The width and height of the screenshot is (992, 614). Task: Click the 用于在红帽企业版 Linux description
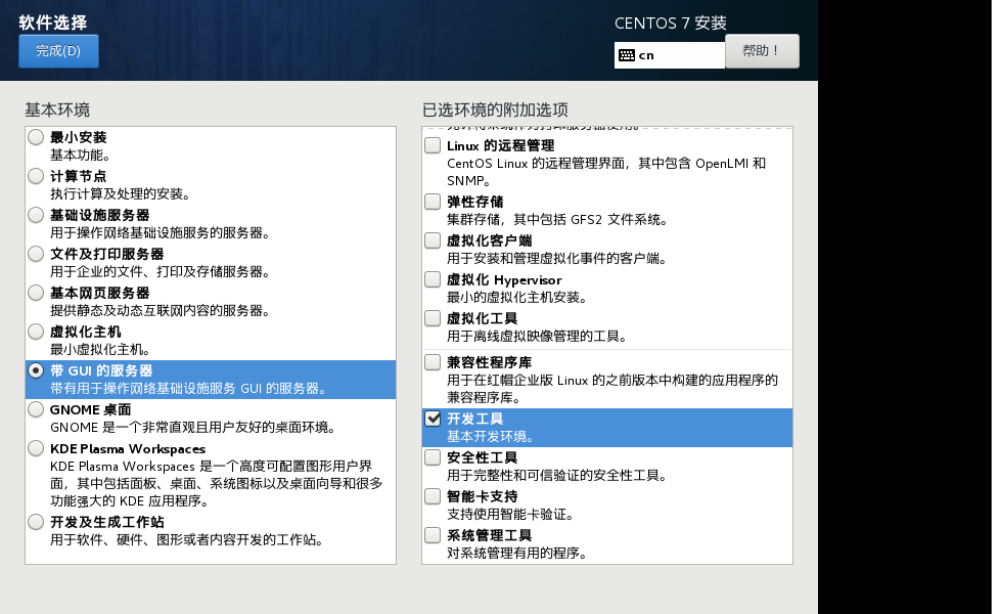[612, 388]
